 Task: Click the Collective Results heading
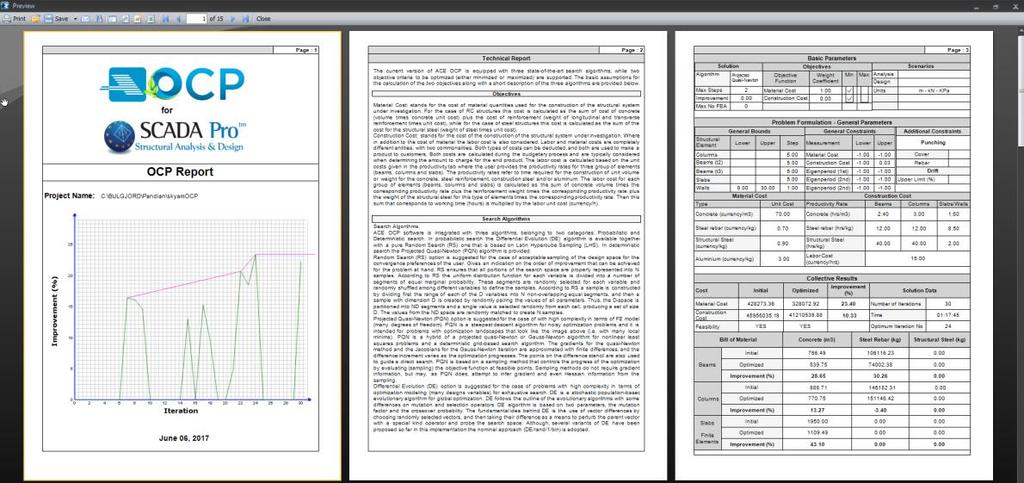[x=832, y=278]
